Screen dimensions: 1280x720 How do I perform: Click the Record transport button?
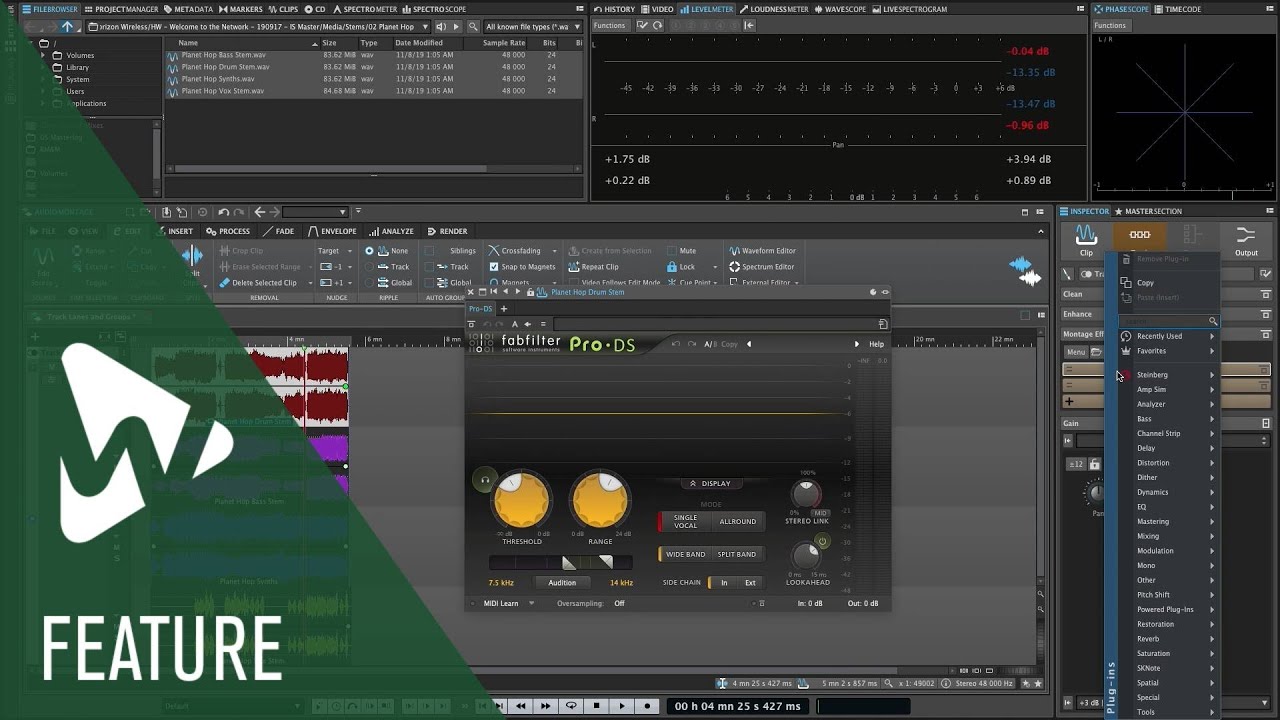pos(647,706)
